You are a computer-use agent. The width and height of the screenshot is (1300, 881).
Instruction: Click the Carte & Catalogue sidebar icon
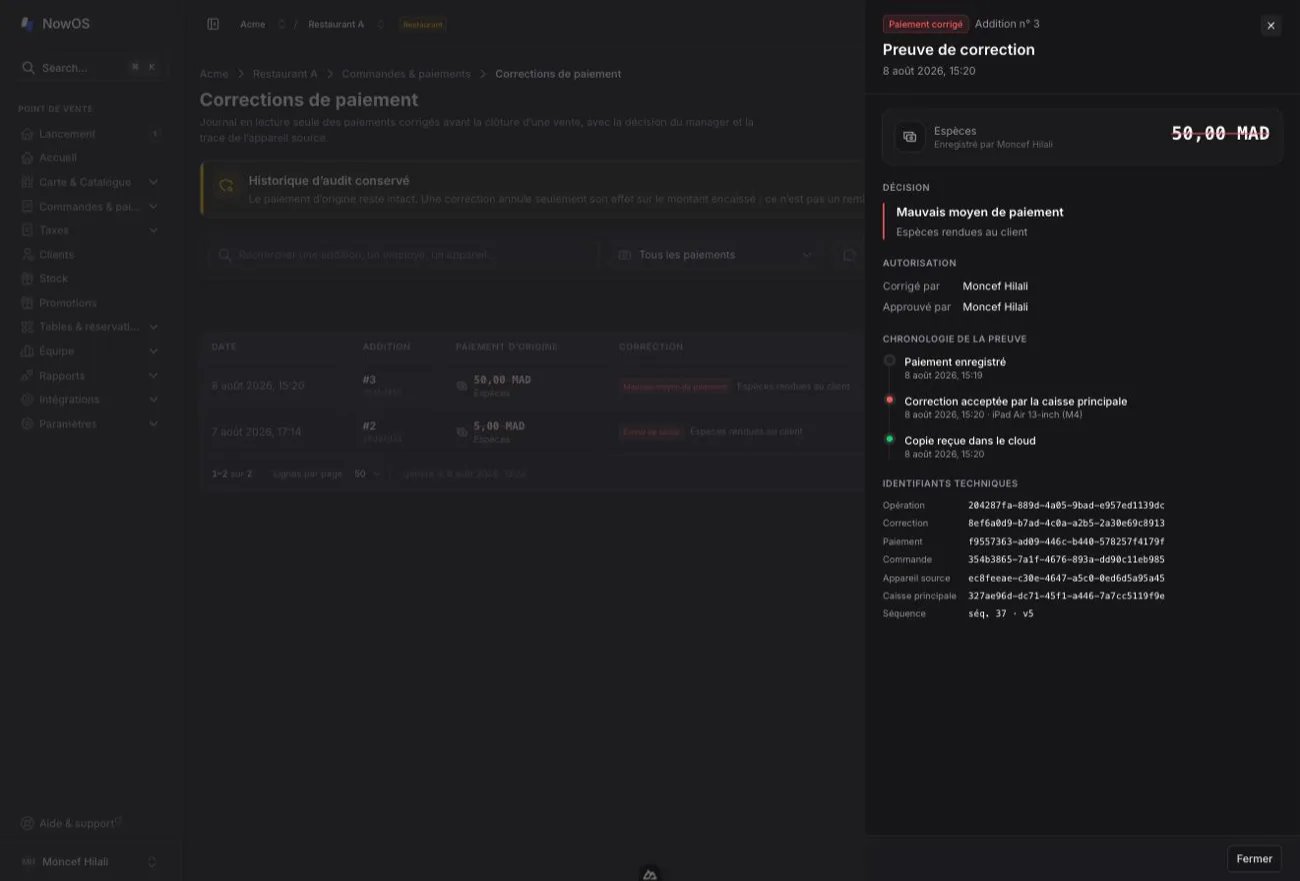(28, 182)
